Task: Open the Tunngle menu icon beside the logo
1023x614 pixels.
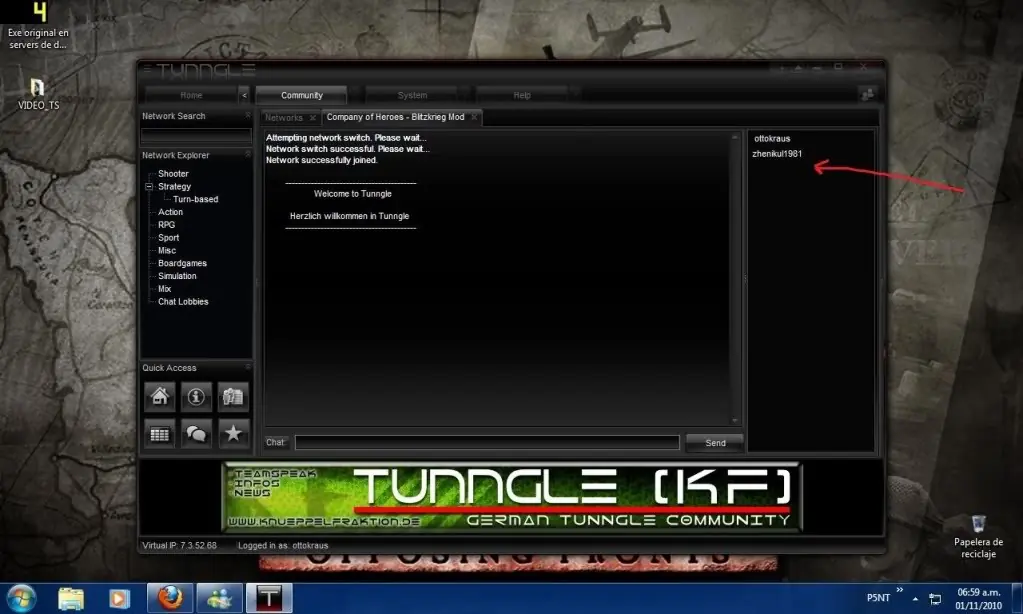Action: (x=147, y=68)
